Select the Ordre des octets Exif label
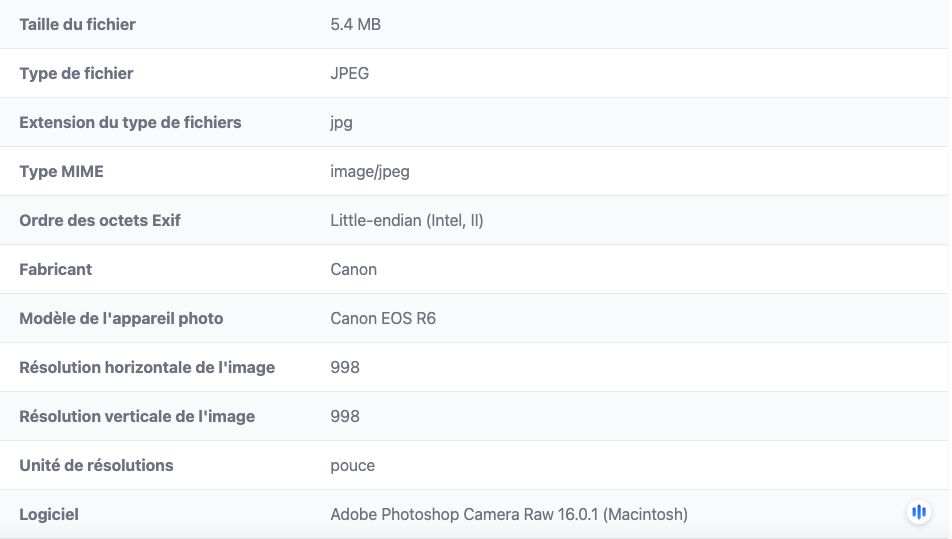 click(100, 220)
